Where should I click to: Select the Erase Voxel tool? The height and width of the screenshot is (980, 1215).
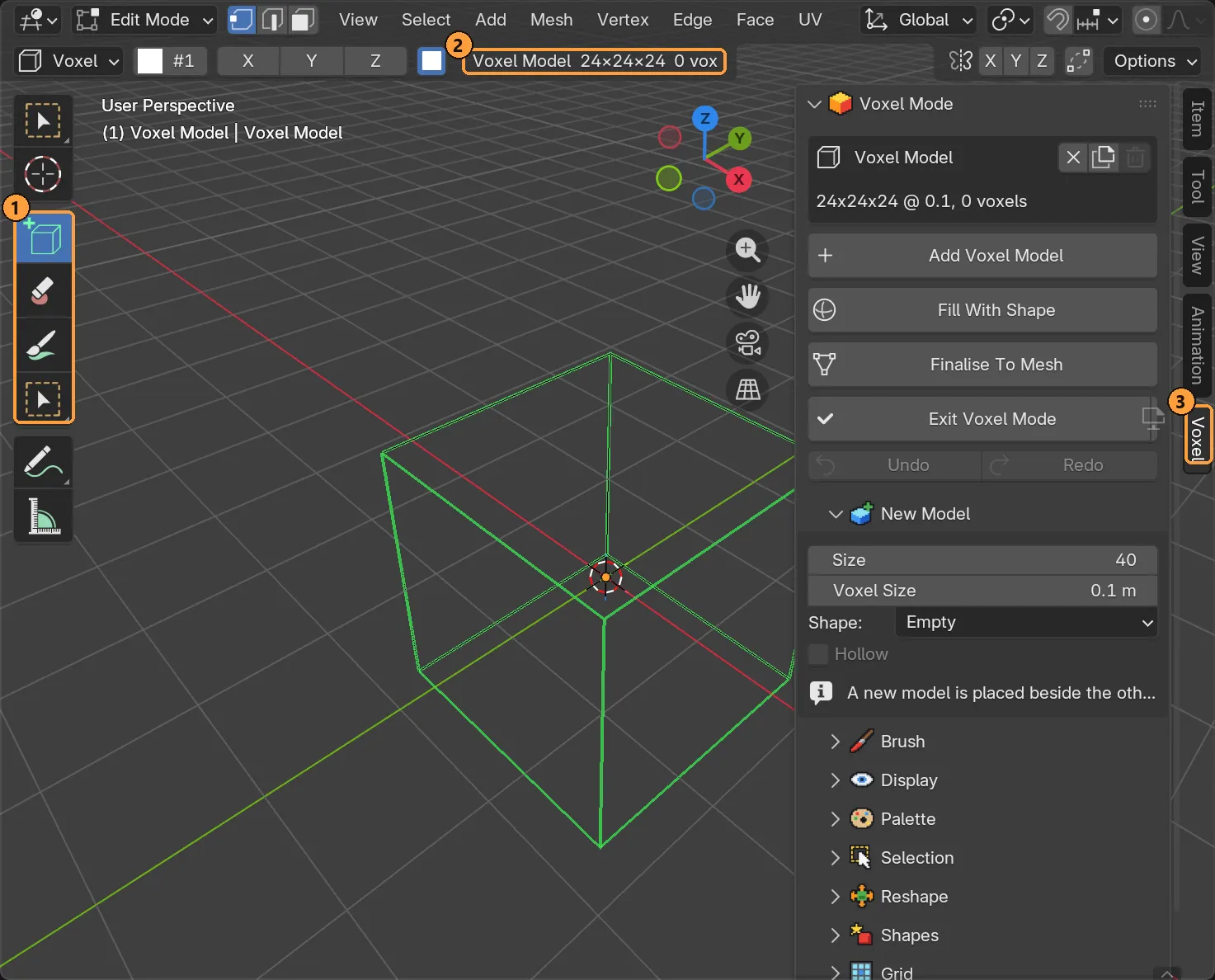[45, 291]
